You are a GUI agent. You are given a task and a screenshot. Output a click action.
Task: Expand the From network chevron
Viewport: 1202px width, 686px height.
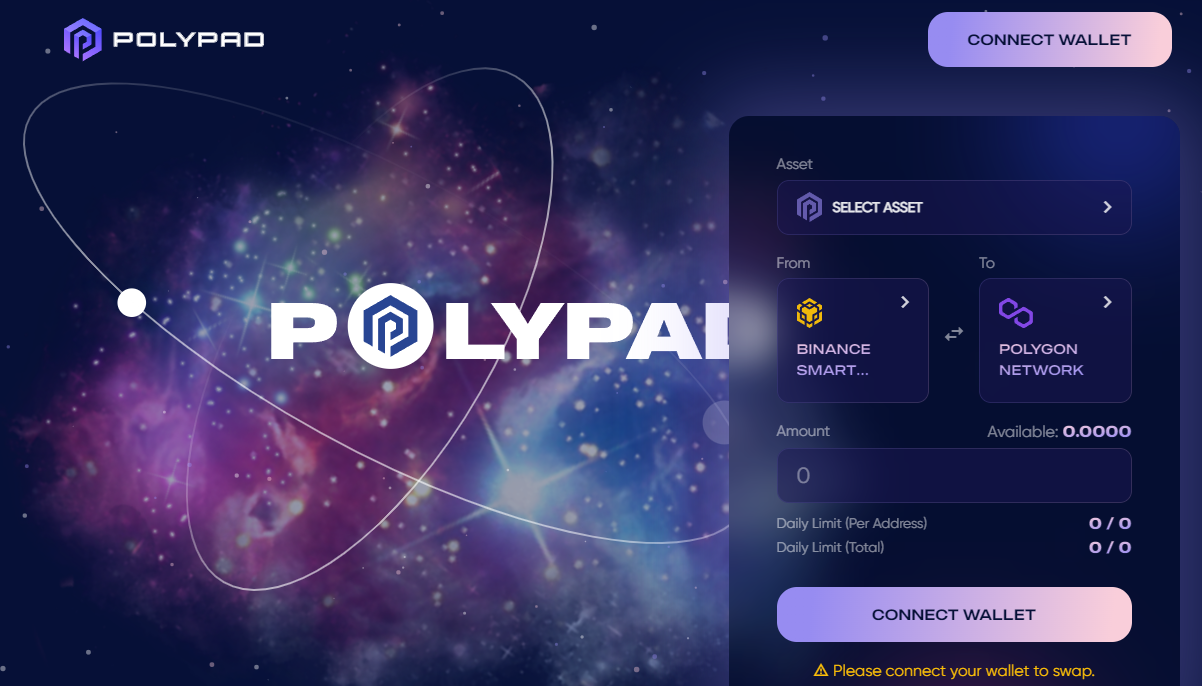pyautogui.click(x=905, y=302)
